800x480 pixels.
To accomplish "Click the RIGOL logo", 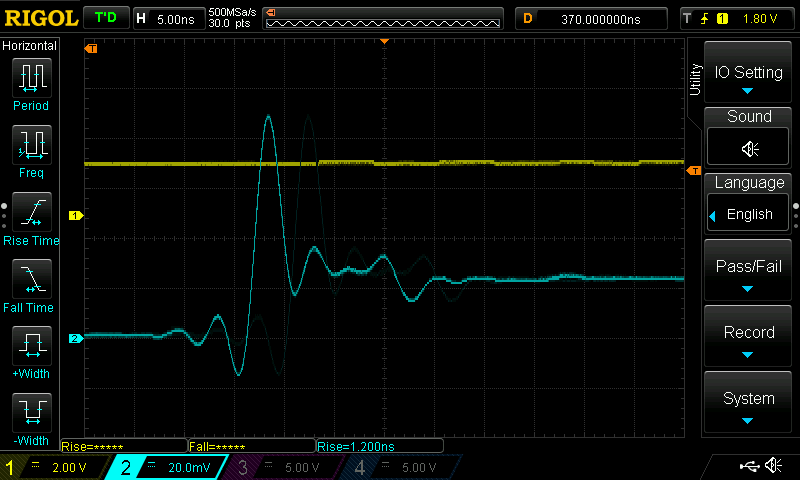I will pos(41,19).
